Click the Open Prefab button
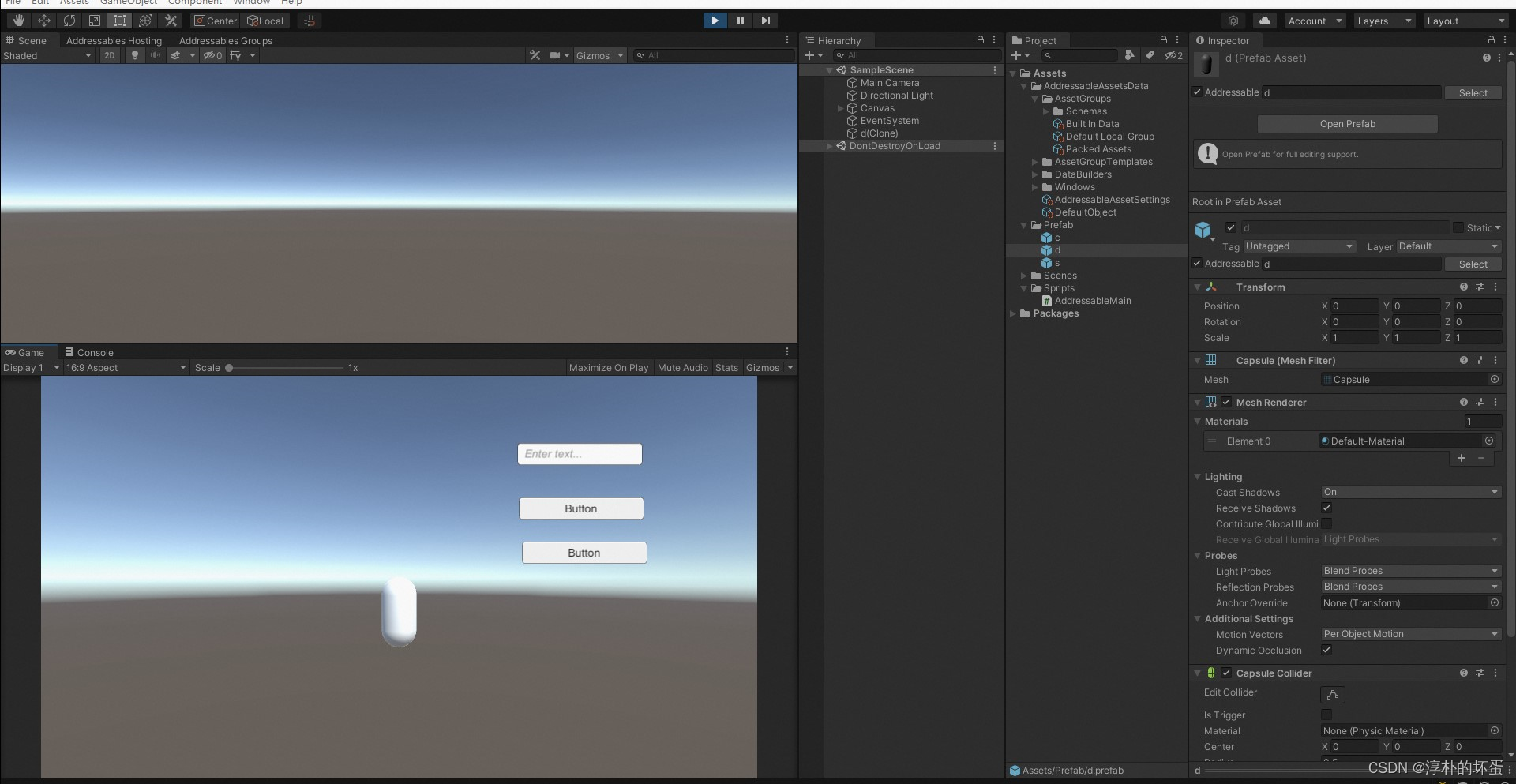The width and height of the screenshot is (1516, 784). pos(1347,124)
